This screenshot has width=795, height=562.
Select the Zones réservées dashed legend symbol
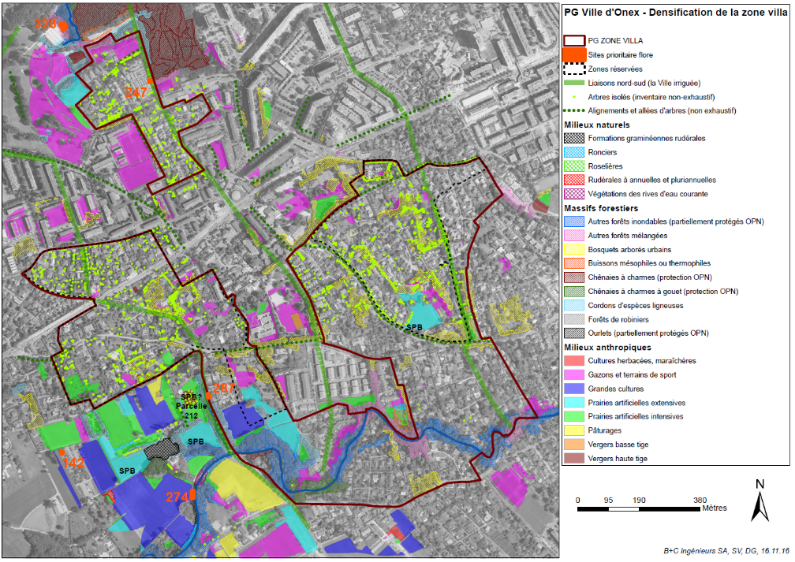(x=573, y=69)
